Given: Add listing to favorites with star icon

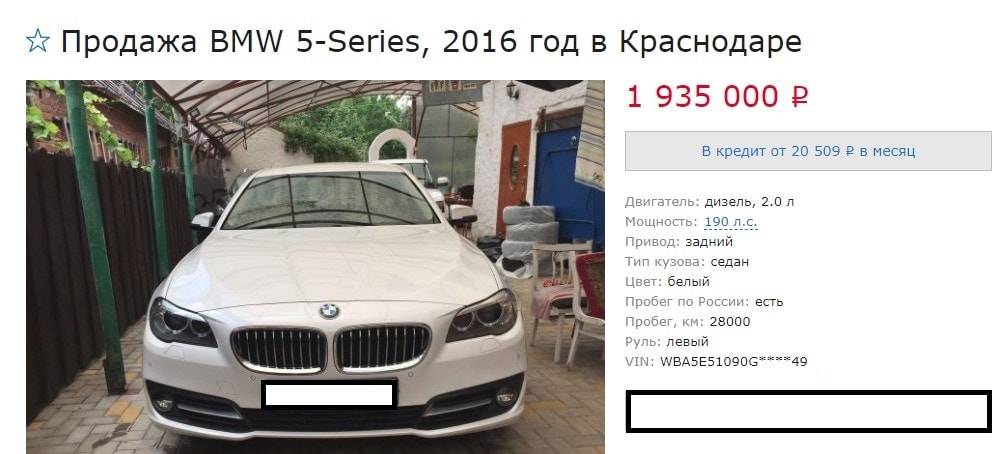Looking at the screenshot, I should coord(37,42).
